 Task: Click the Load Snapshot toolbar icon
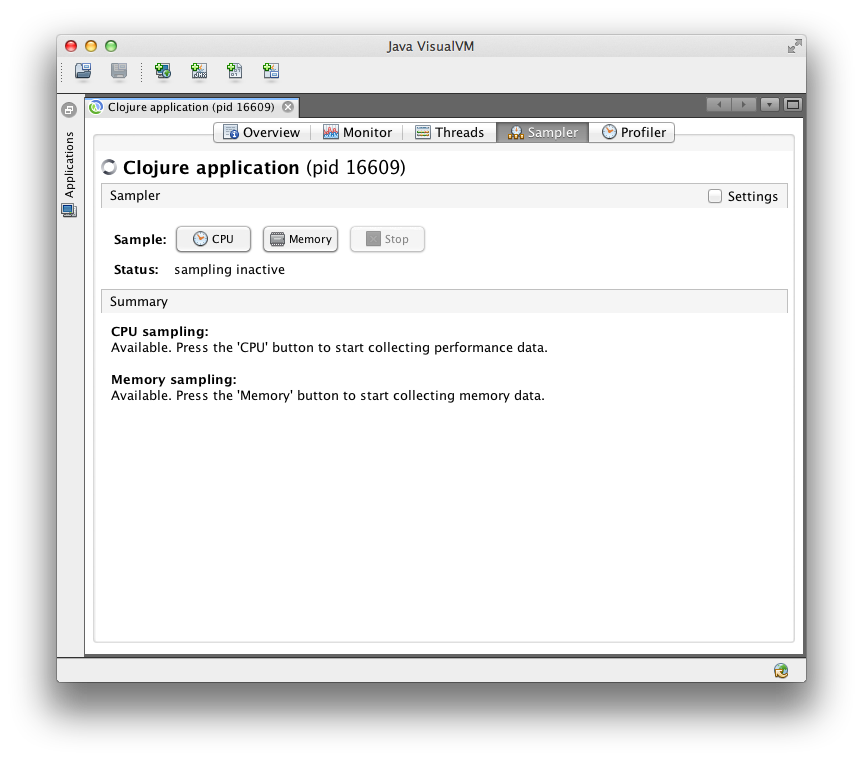click(x=83, y=70)
